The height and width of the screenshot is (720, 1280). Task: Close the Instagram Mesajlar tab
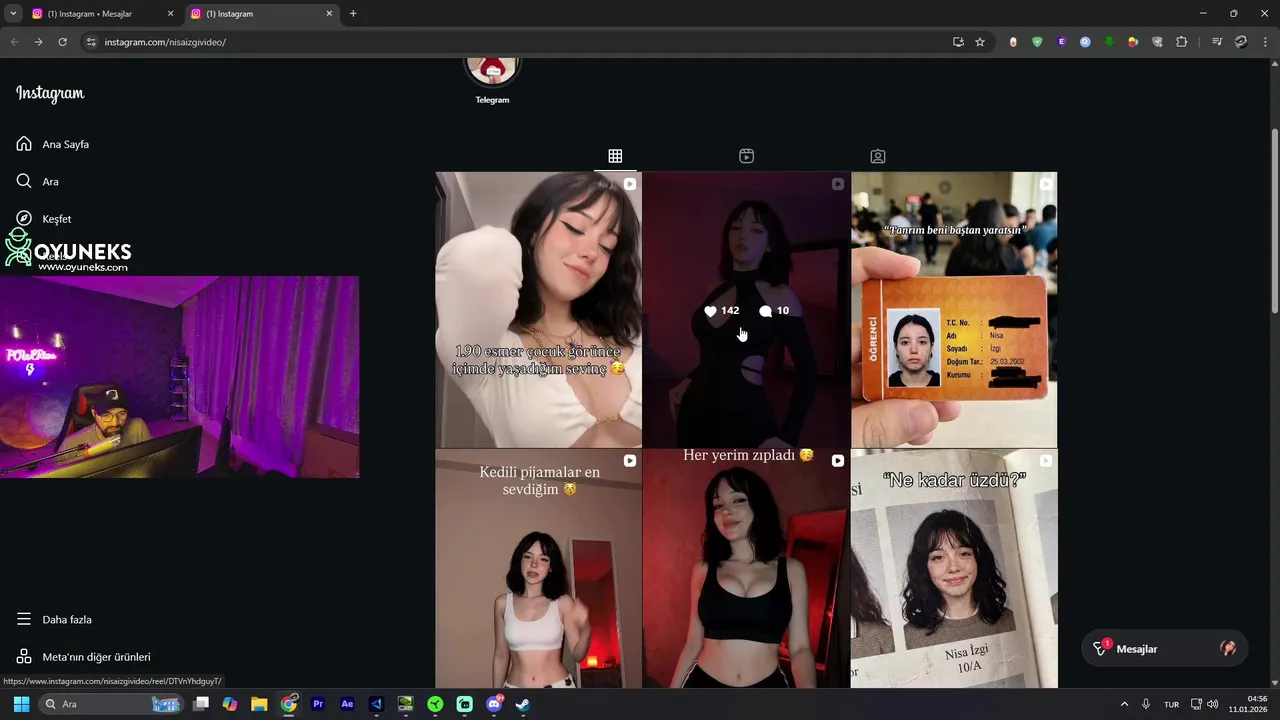tap(170, 14)
